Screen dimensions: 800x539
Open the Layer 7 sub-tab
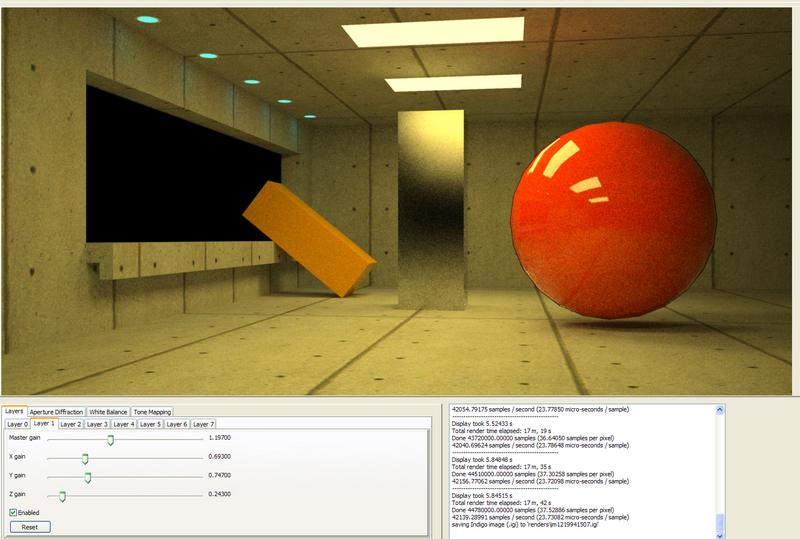203,424
